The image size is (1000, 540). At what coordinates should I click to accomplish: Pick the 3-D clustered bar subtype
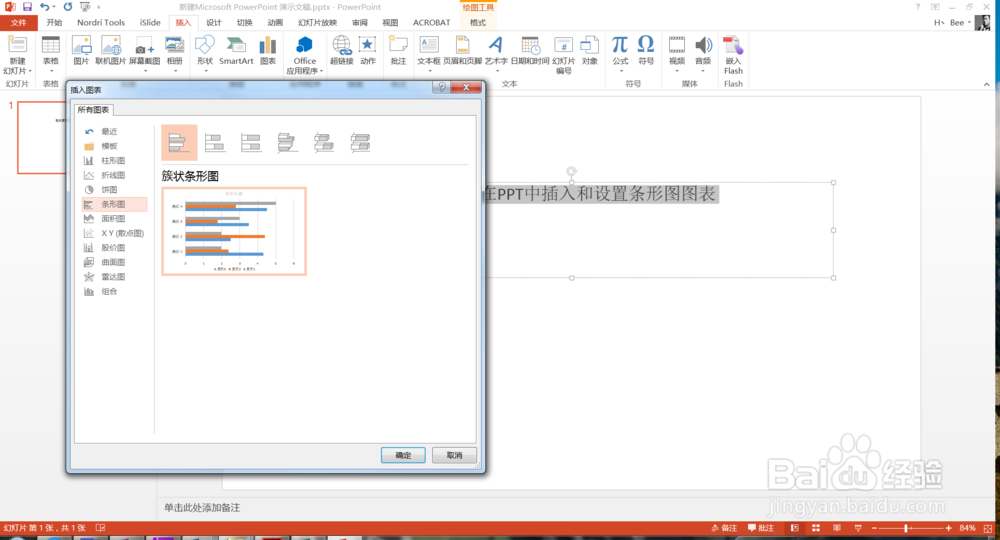click(x=287, y=142)
